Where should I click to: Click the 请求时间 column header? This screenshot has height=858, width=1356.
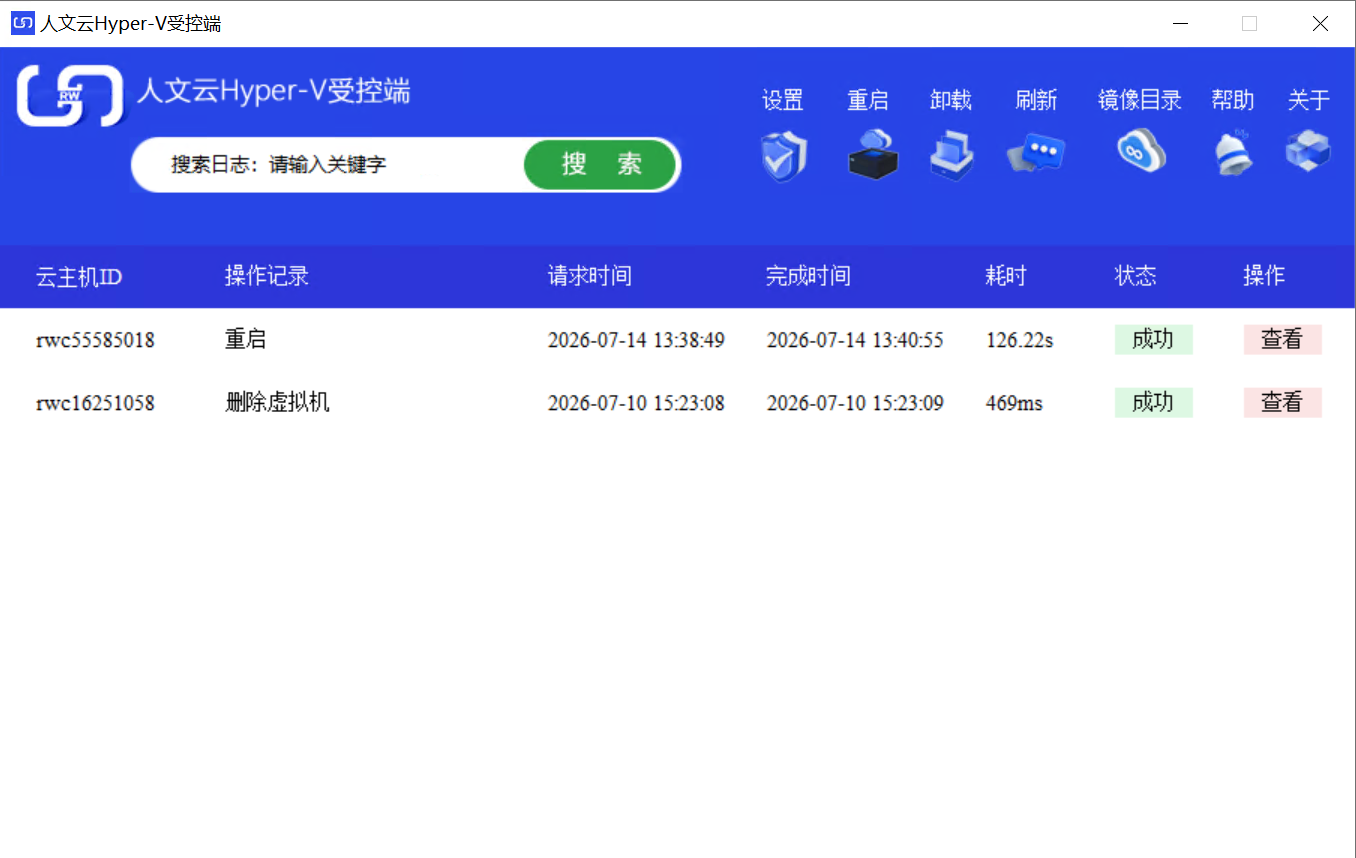(x=590, y=276)
